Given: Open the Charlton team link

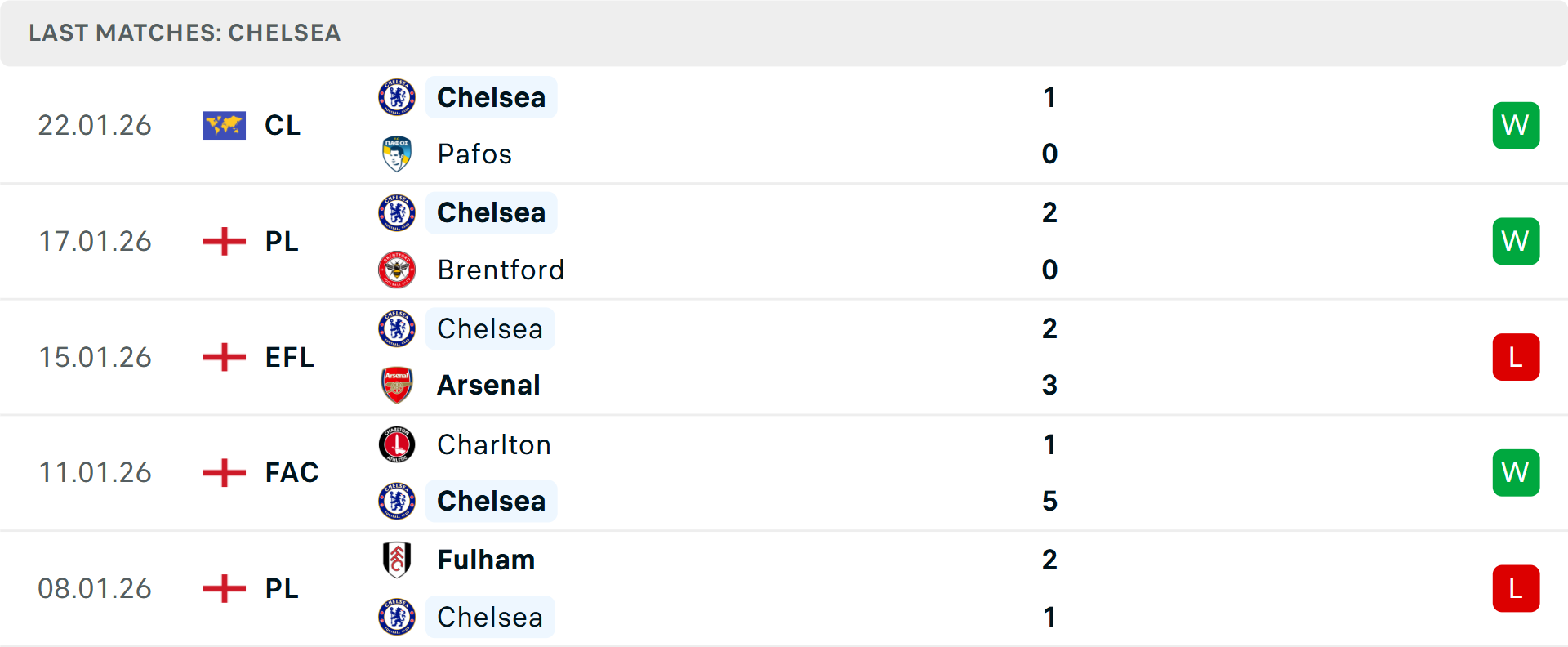Looking at the screenshot, I should [x=494, y=444].
